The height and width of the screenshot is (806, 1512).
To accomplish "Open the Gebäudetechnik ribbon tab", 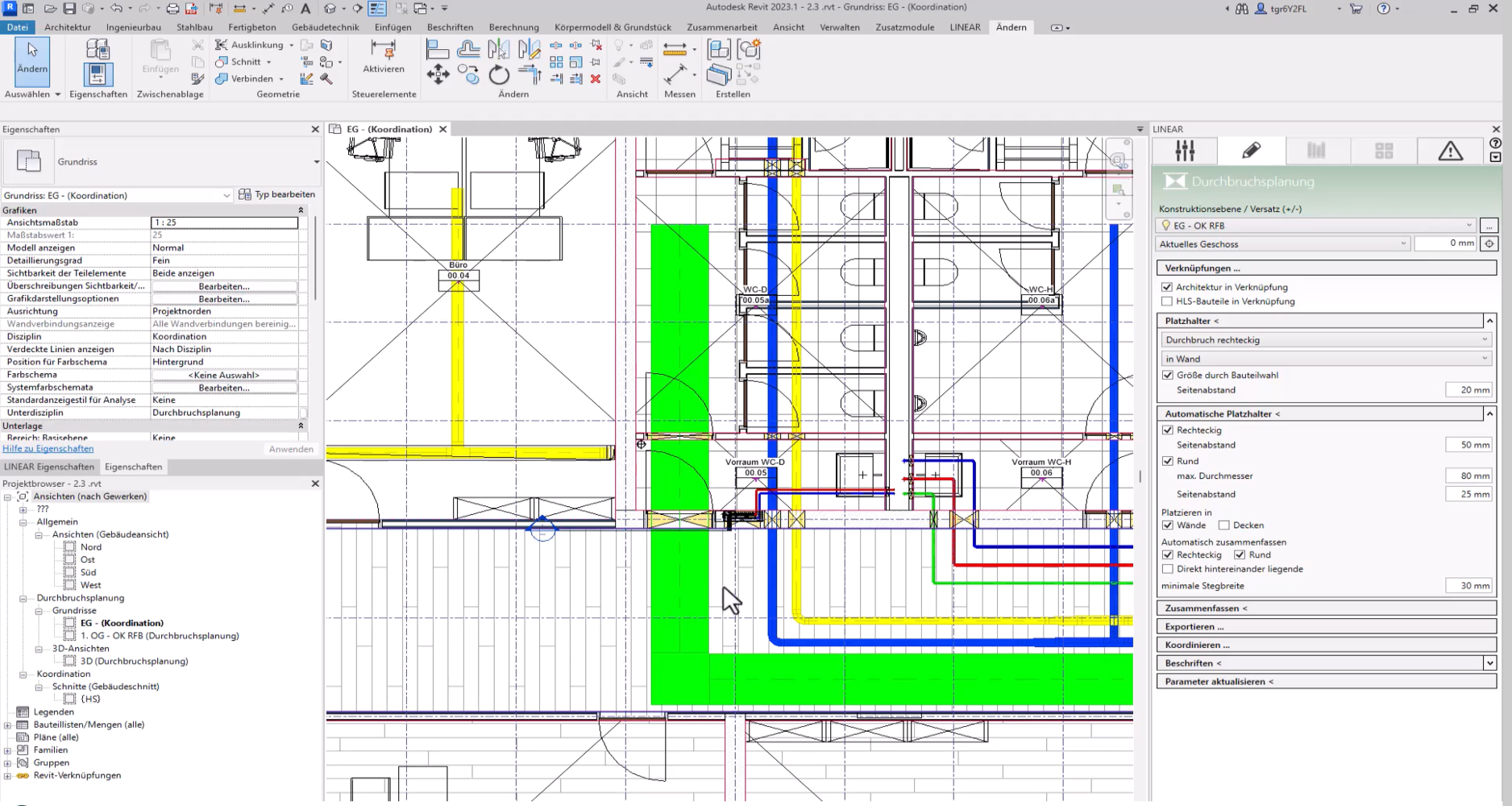I will coord(325,27).
